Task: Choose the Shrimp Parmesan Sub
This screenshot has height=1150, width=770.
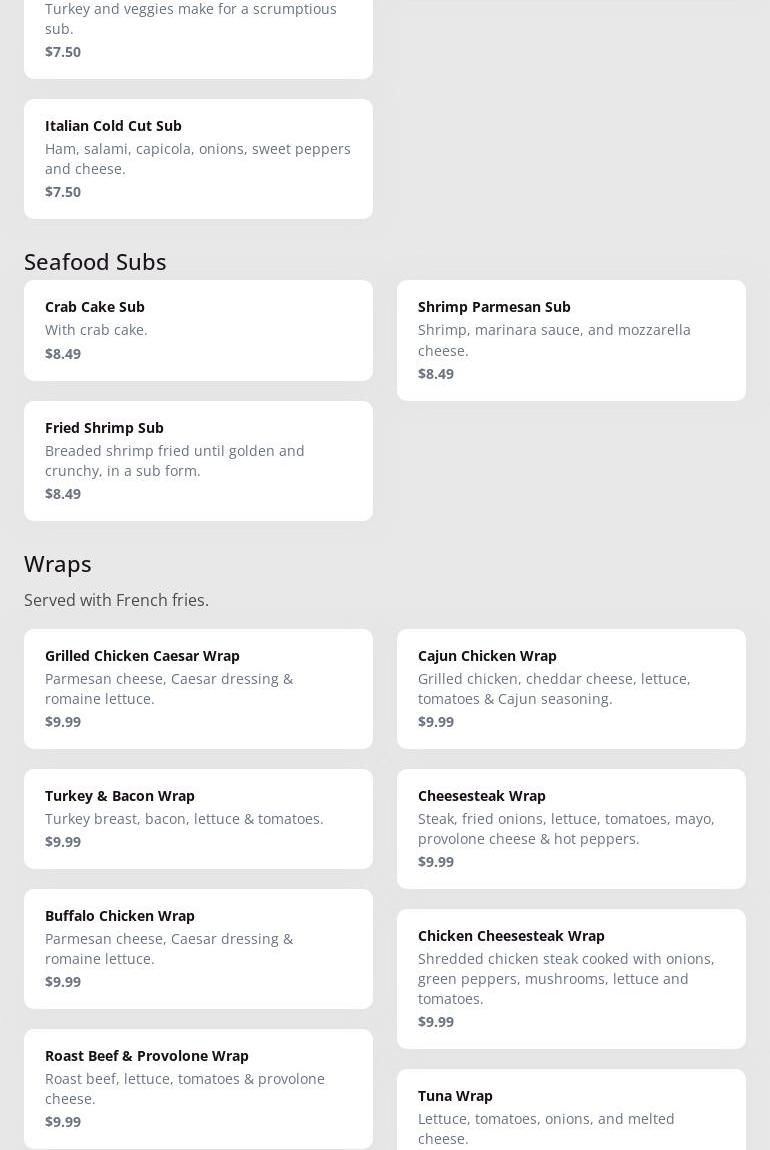Action: point(571,340)
